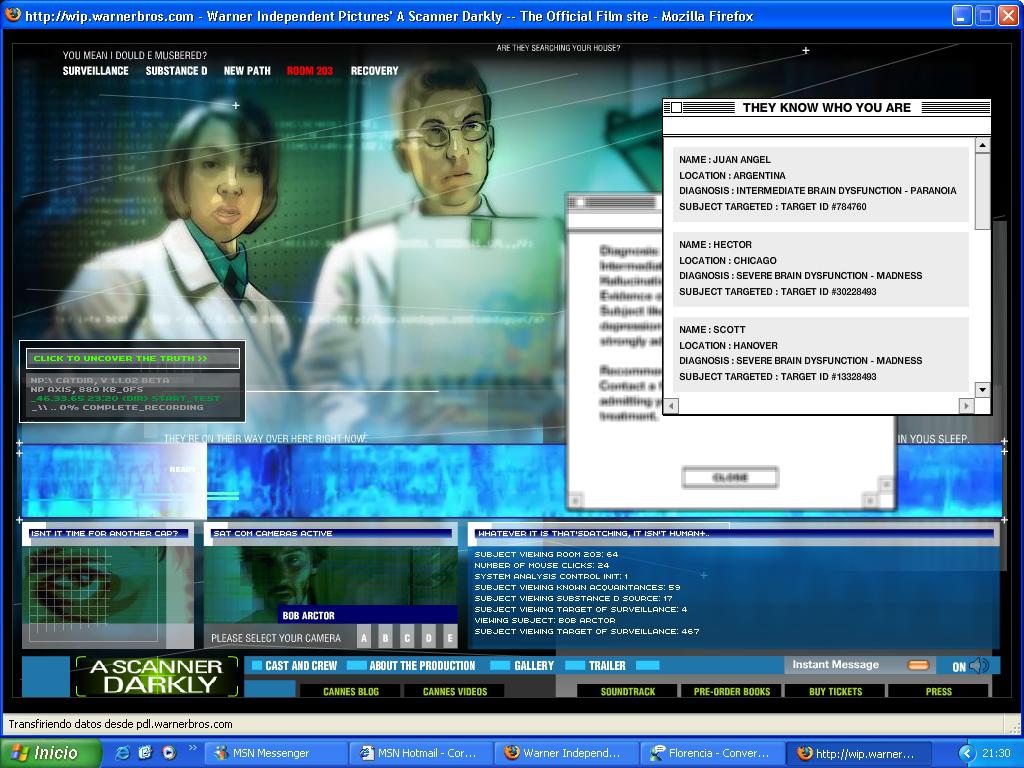The height and width of the screenshot is (768, 1024).
Task: Expand hidden system tray icons arrow
Action: pos(967,753)
